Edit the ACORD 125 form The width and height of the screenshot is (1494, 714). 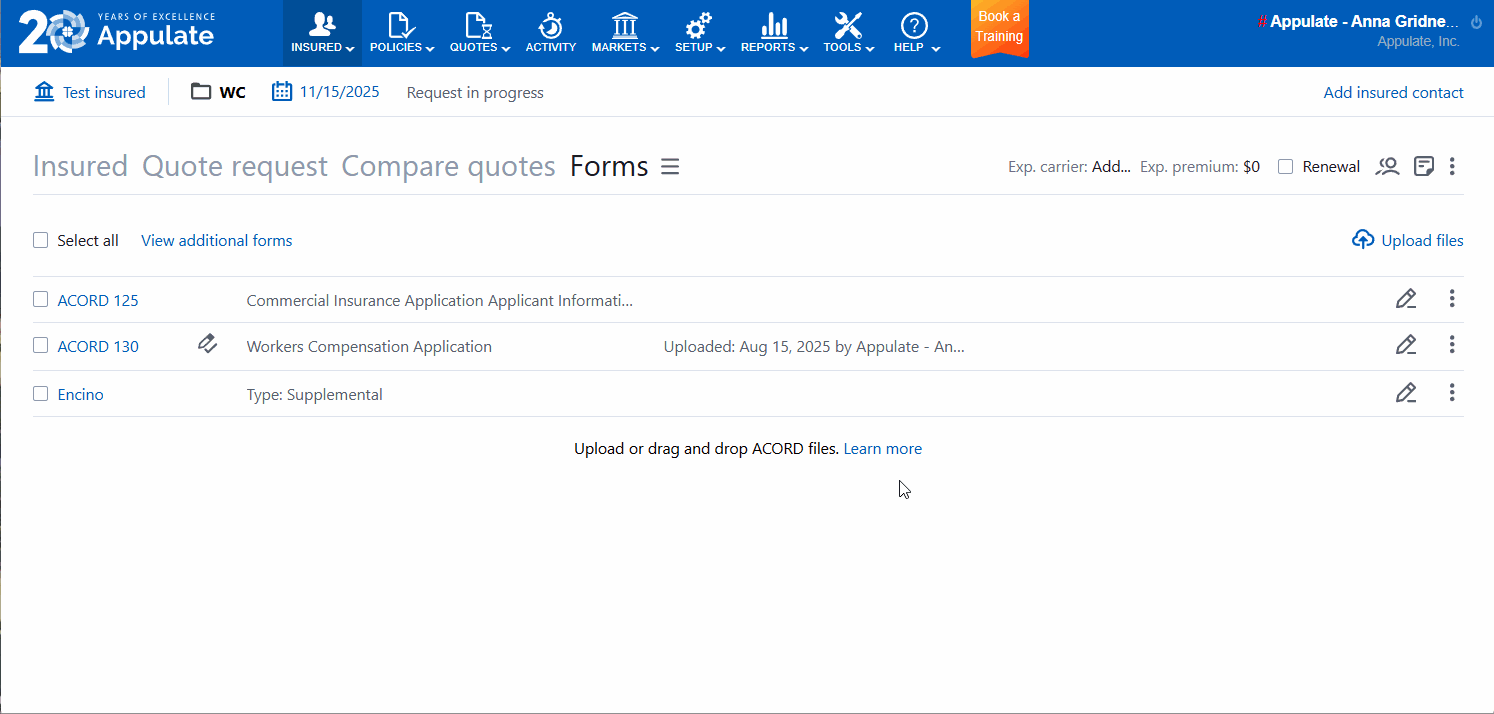1406,299
